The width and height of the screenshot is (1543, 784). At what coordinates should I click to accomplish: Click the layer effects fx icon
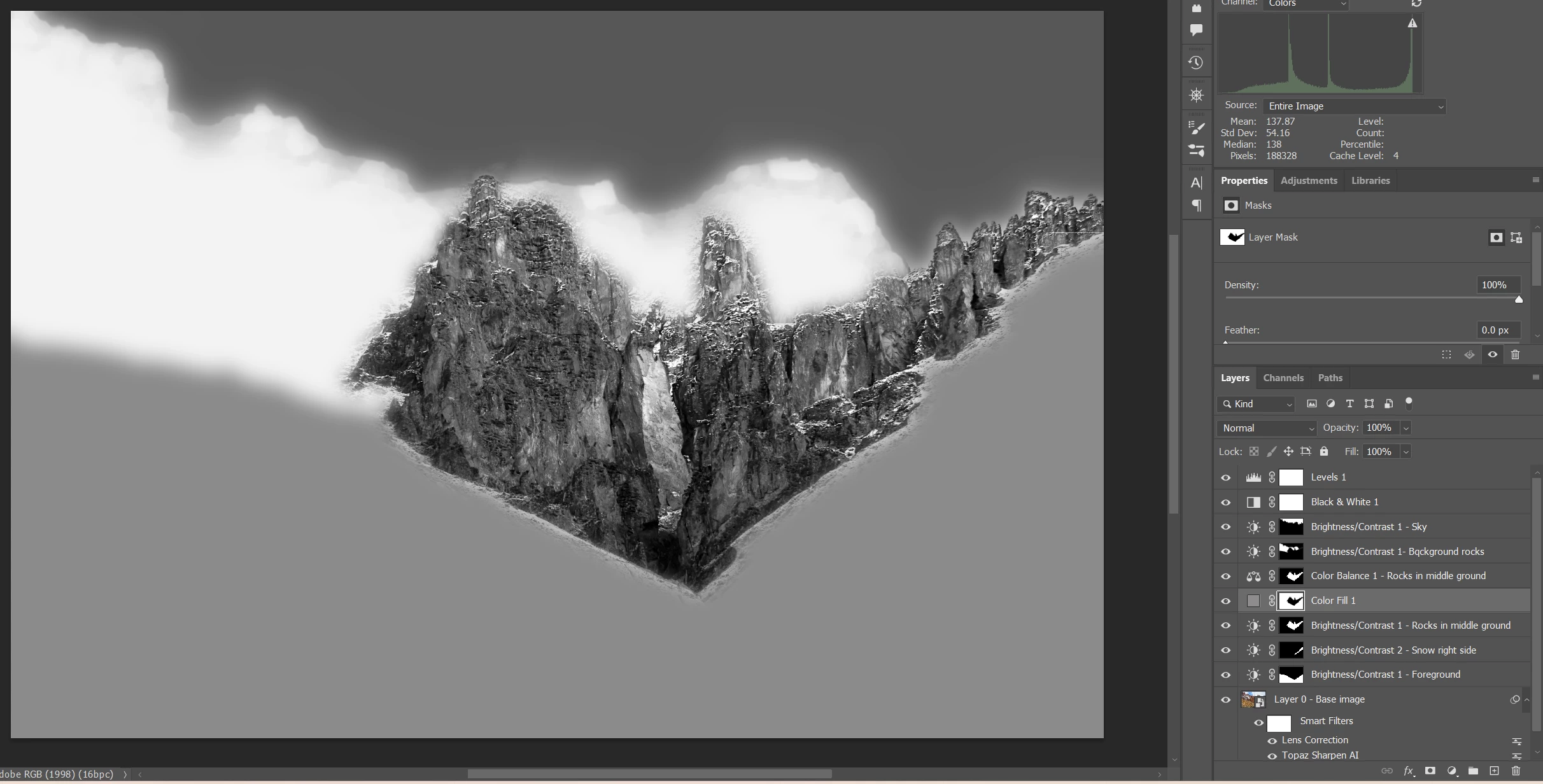point(1409,771)
